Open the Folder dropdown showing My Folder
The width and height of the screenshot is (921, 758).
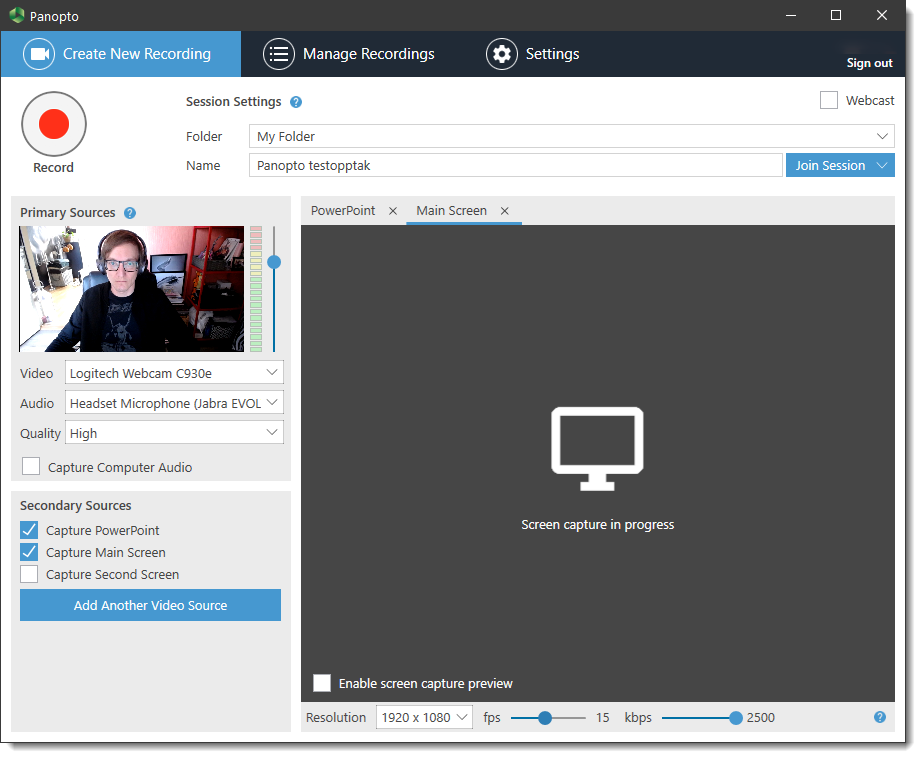click(572, 136)
